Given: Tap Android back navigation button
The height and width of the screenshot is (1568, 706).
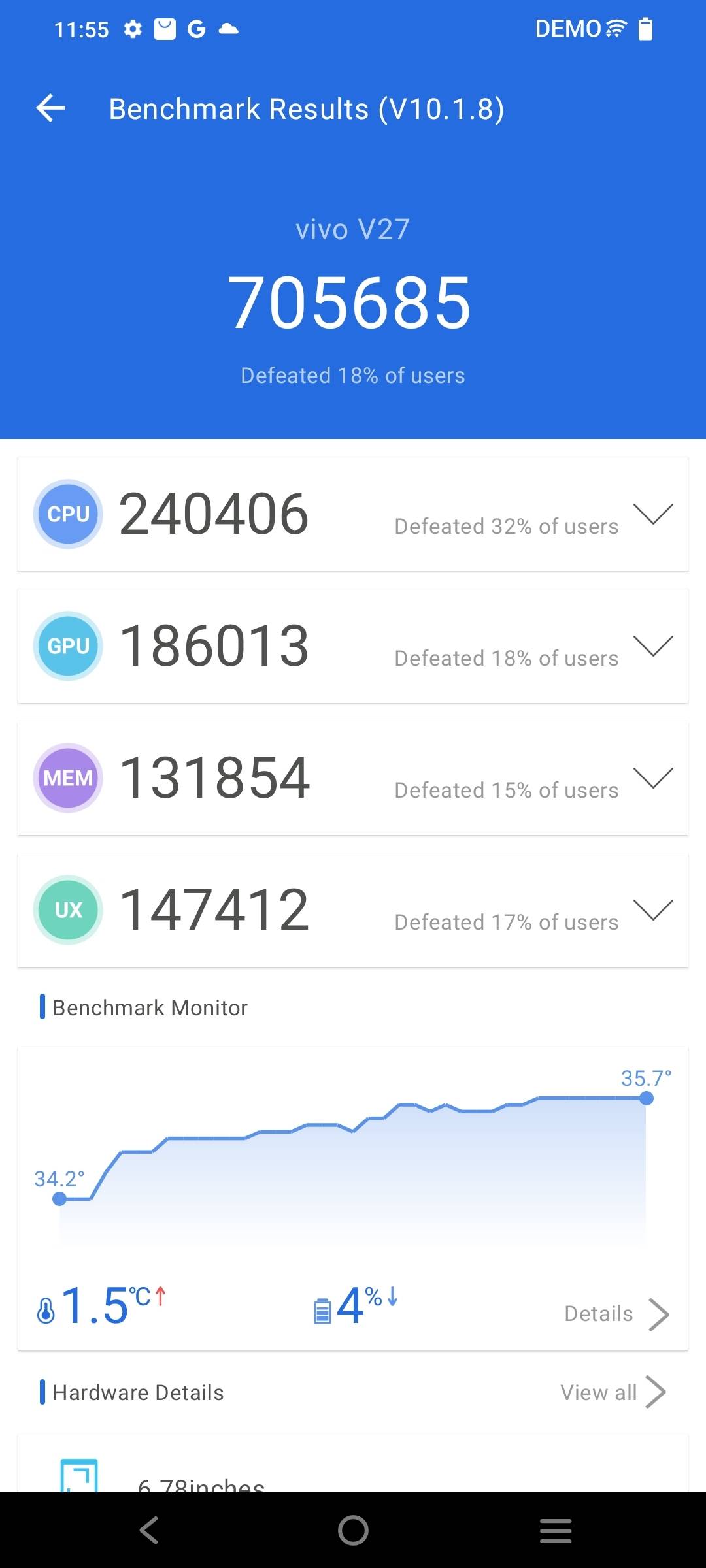Looking at the screenshot, I should pos(150,1530).
